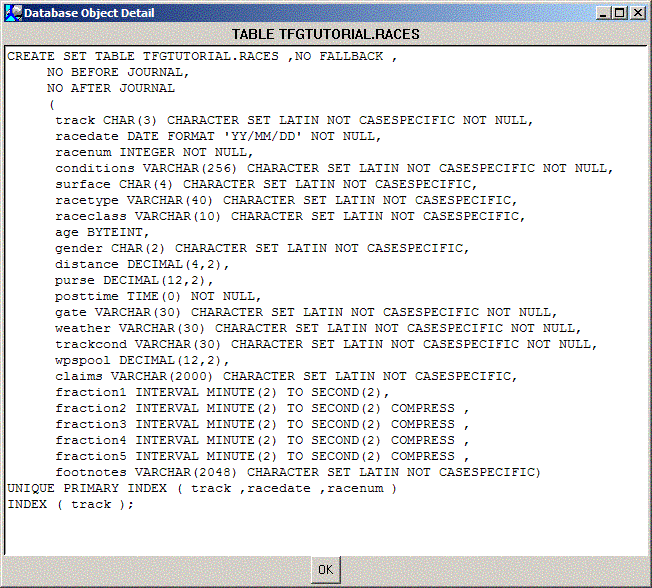Image resolution: width=652 pixels, height=588 pixels.
Task: Click the claims VARCHAR(2000) line
Action: point(286,376)
